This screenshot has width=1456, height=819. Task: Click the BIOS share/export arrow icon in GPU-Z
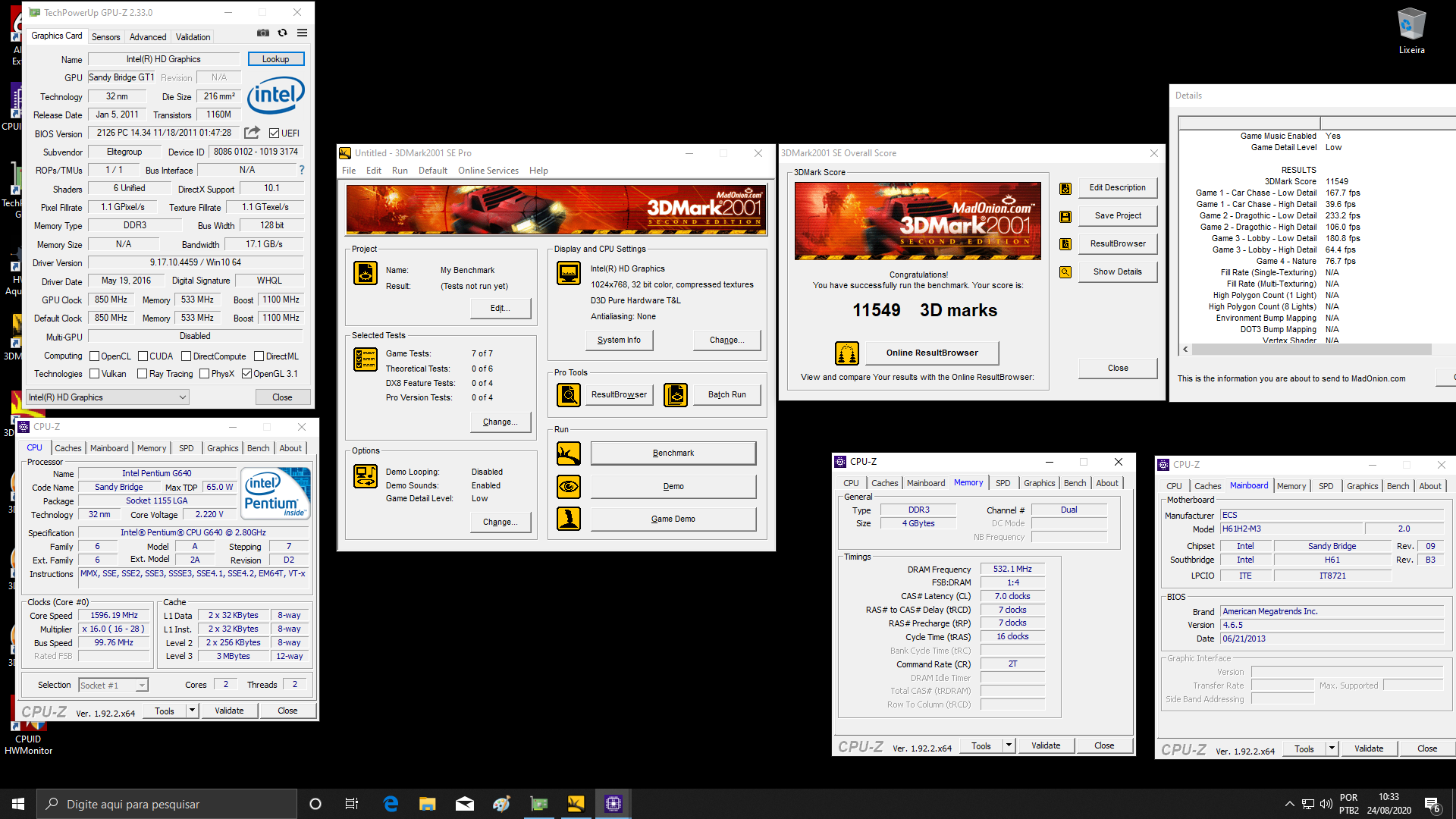tap(253, 132)
